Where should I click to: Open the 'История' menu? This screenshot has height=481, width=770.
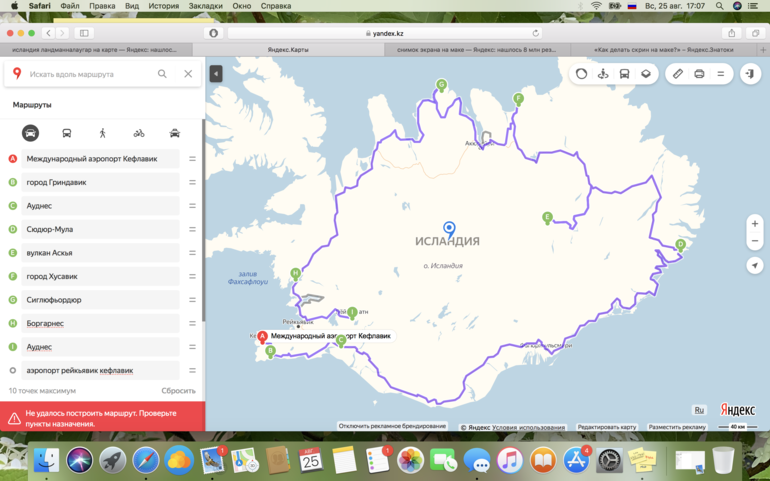click(164, 6)
